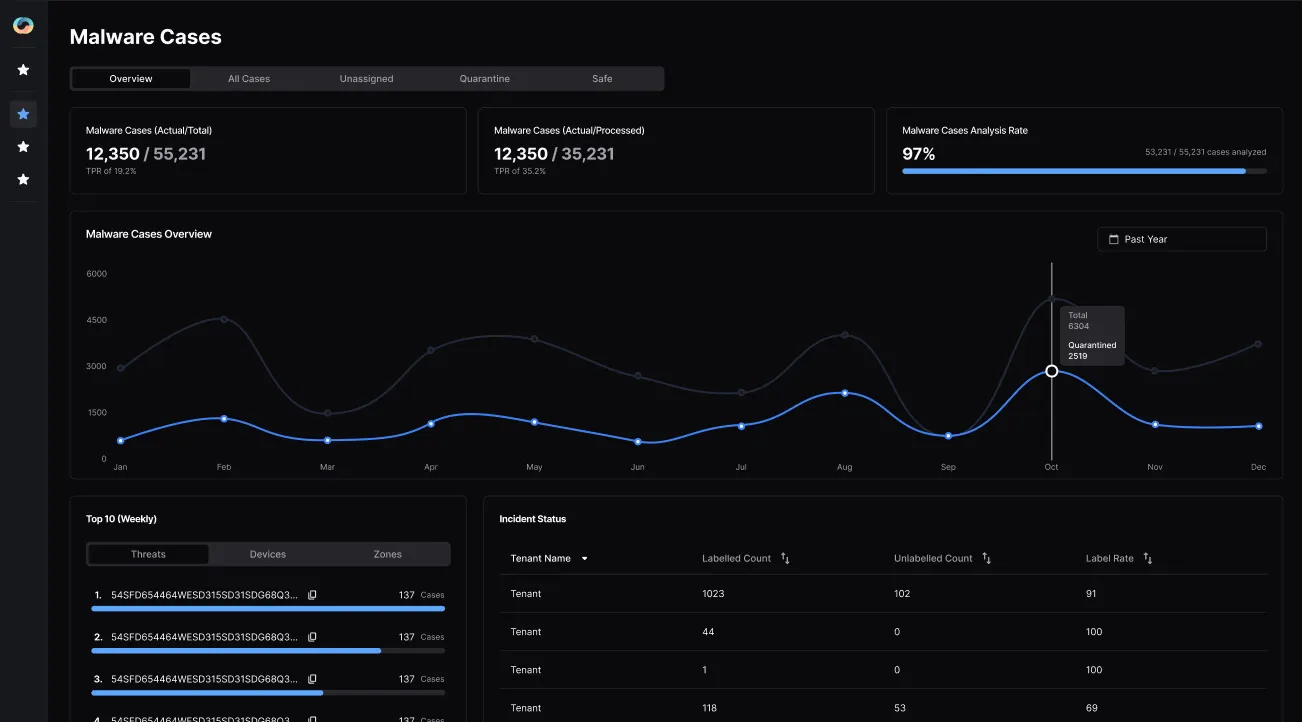Sort by Label Rate using the arrows icon

(1147, 558)
